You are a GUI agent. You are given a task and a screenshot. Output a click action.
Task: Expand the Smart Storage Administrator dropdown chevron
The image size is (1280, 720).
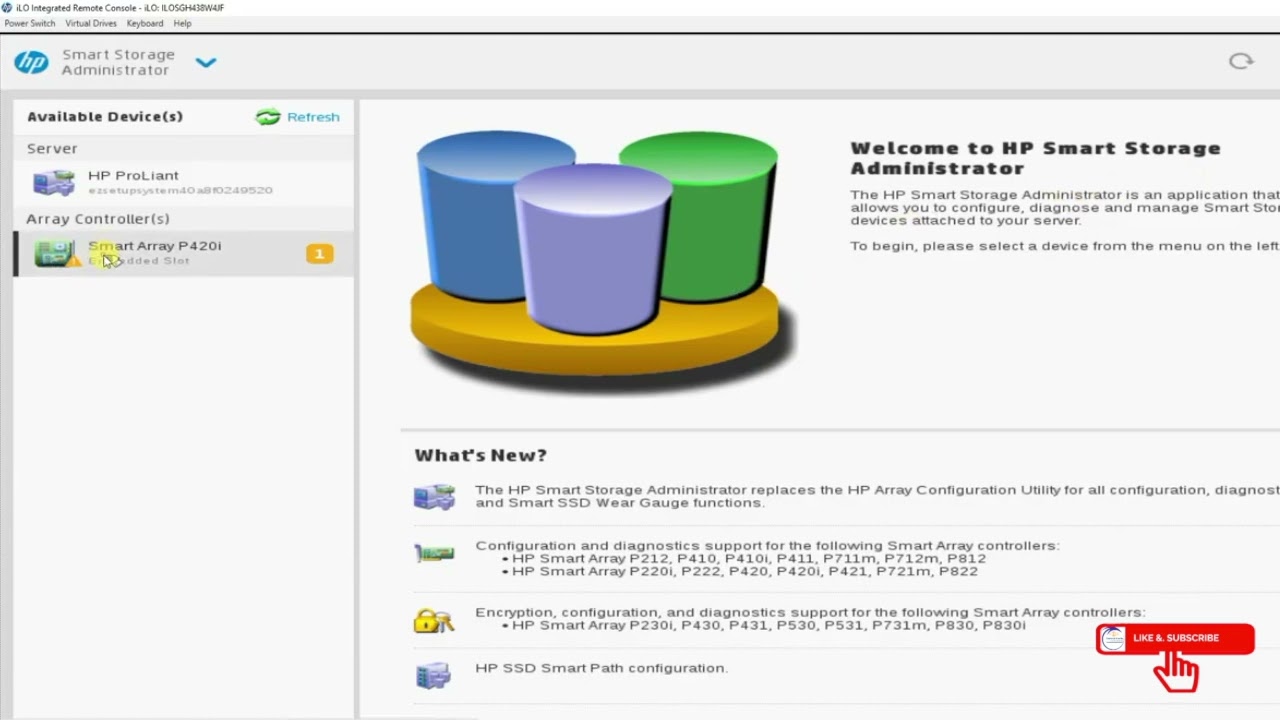coord(206,62)
